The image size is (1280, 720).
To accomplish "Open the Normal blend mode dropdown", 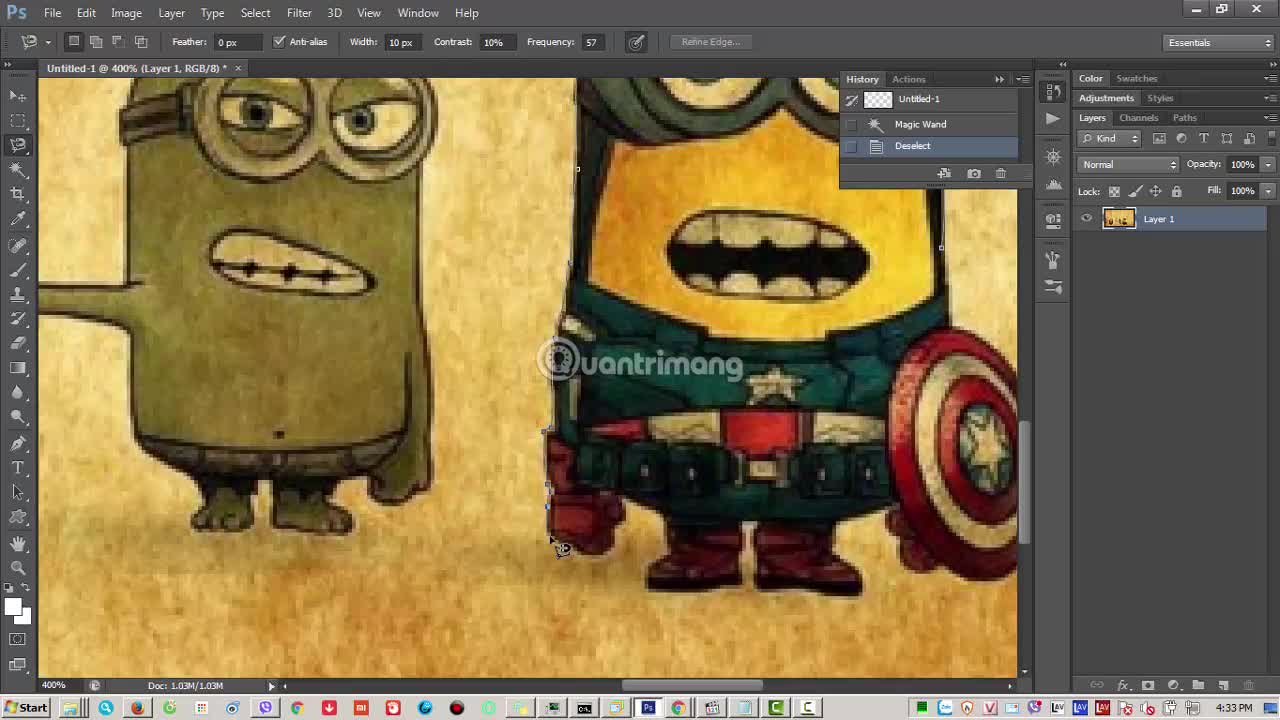I will pos(1130,165).
